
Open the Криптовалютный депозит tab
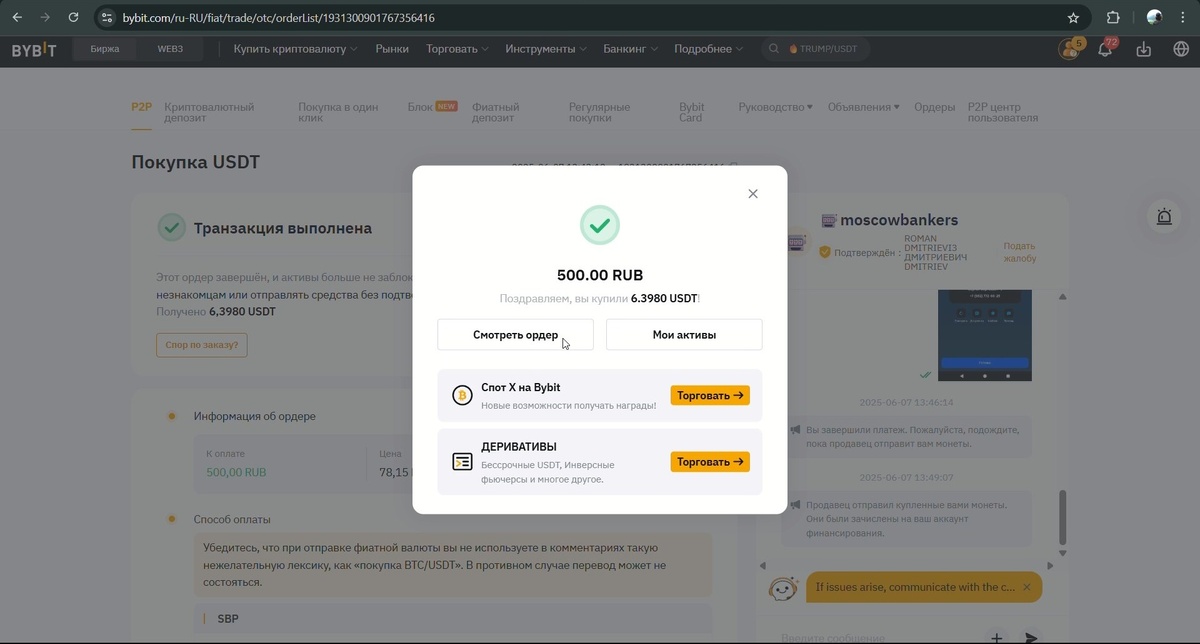click(x=209, y=112)
